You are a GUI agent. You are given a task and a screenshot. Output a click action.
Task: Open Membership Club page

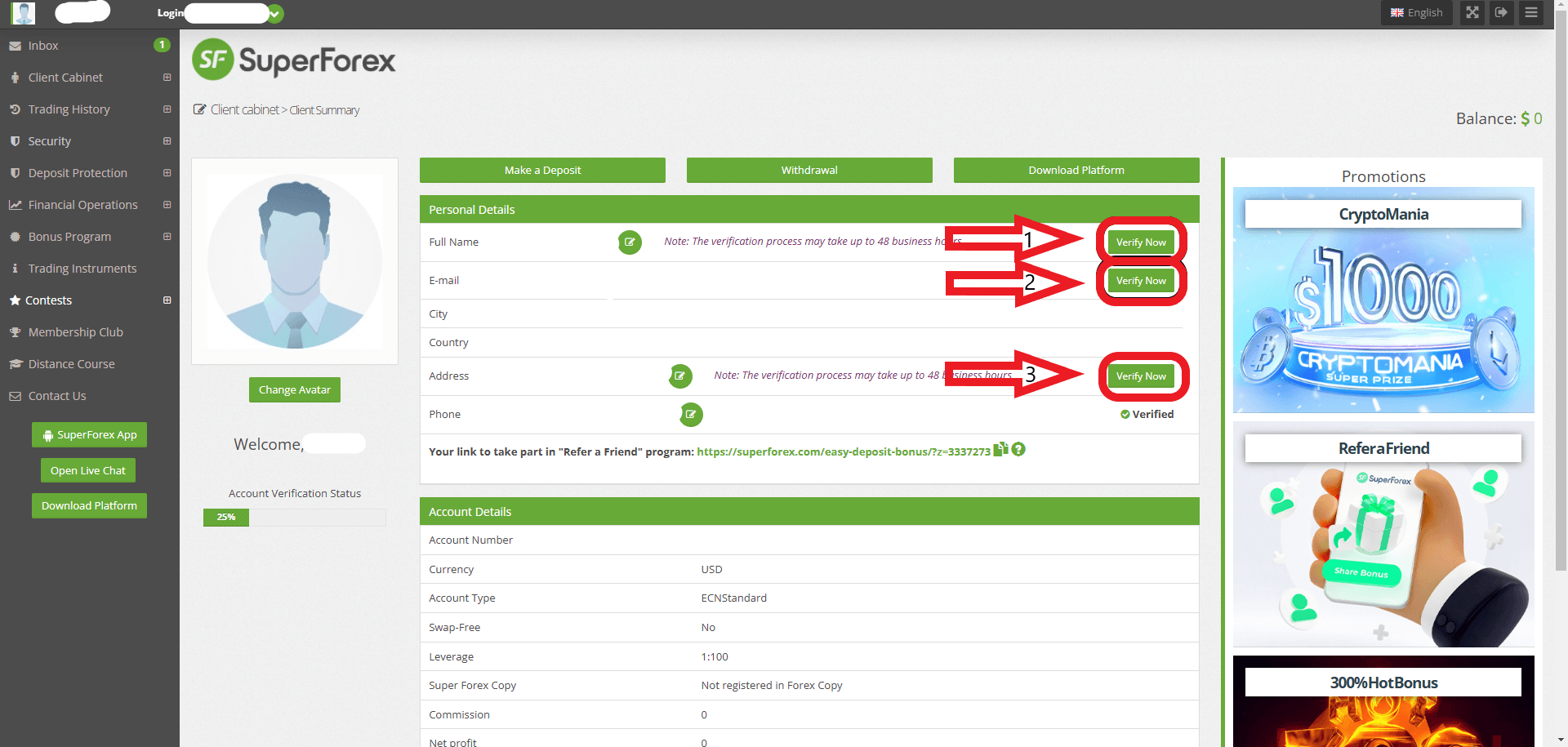tap(75, 332)
